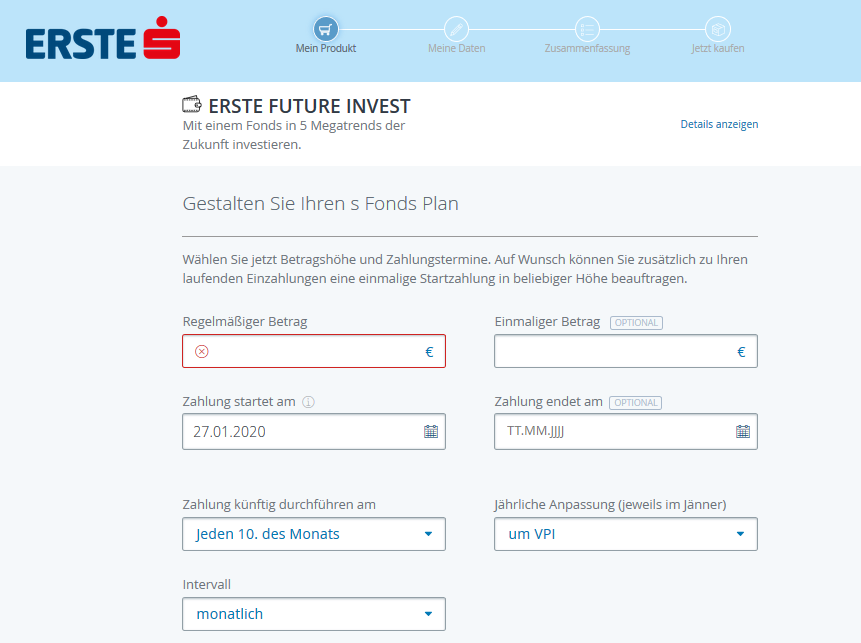Open the Zahlung künftig durchführen am dropdown

[x=313, y=534]
